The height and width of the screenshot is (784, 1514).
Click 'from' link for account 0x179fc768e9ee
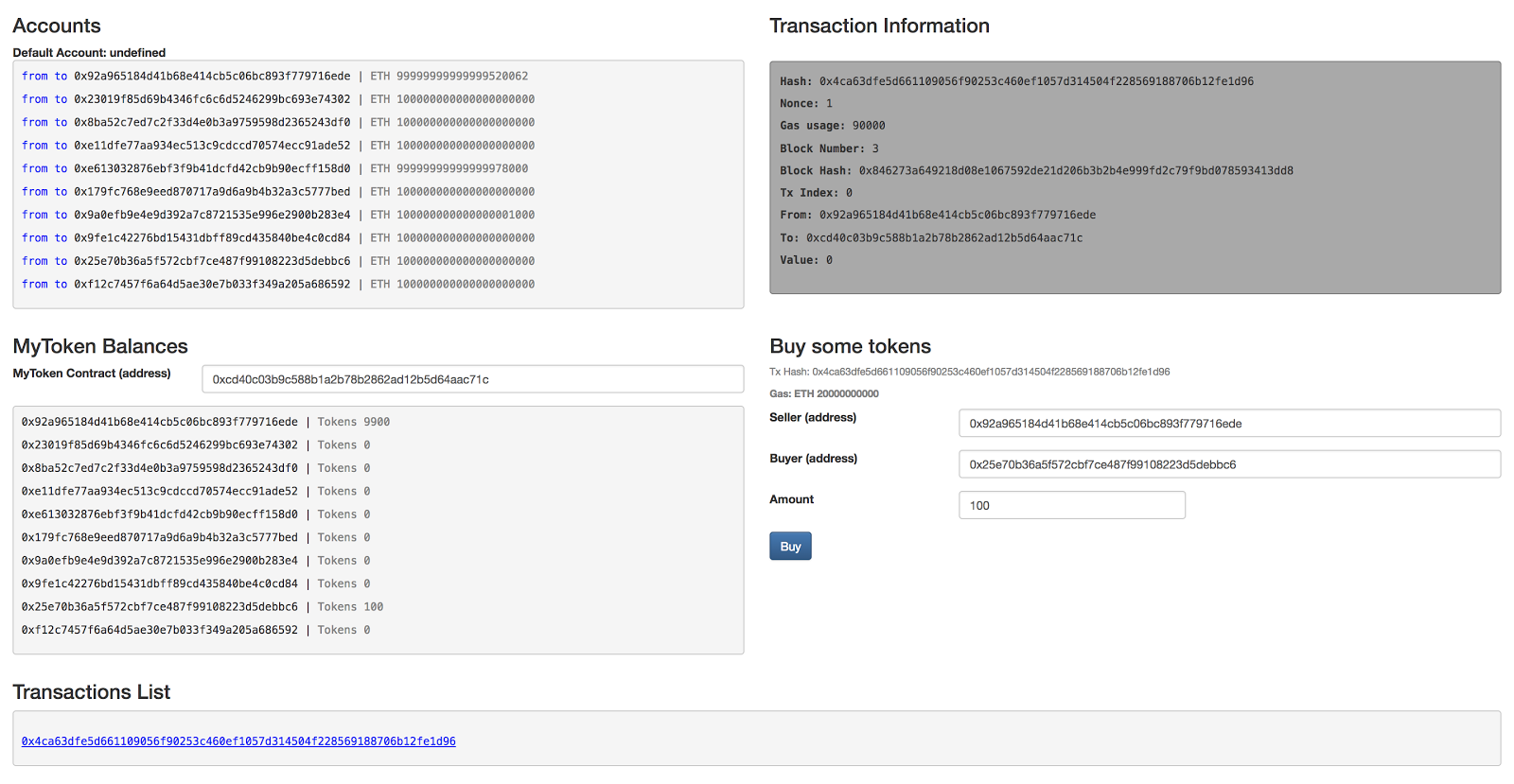click(35, 192)
